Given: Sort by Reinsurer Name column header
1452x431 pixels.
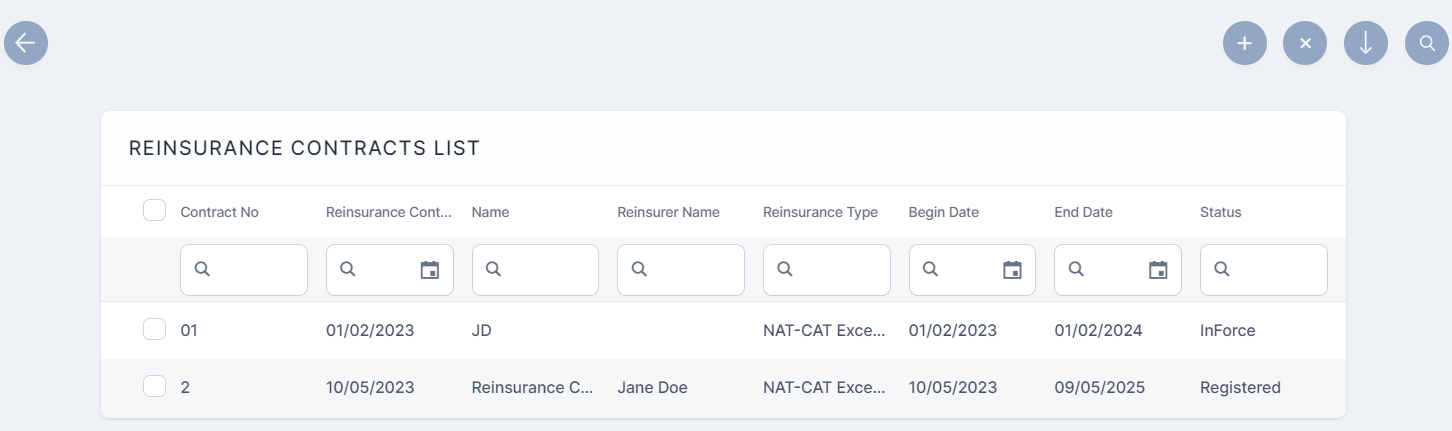Looking at the screenshot, I should (x=668, y=212).
